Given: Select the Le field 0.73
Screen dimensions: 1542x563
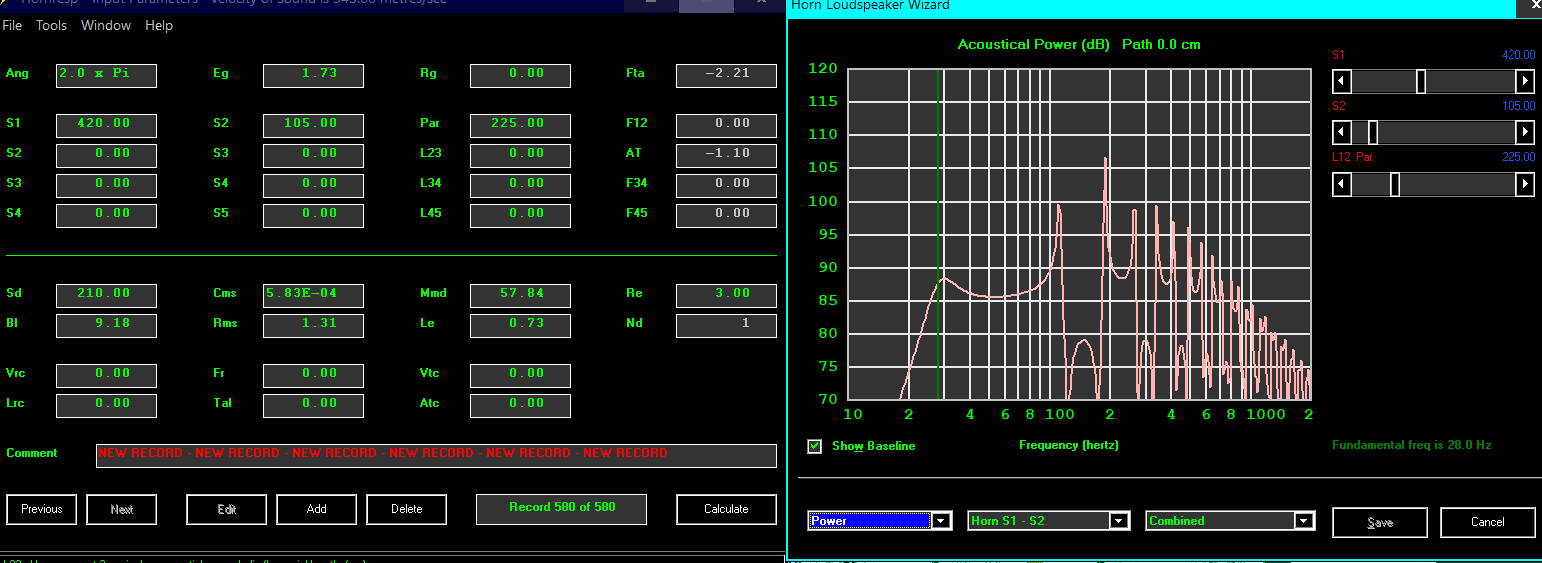Looking at the screenshot, I should coord(520,325).
